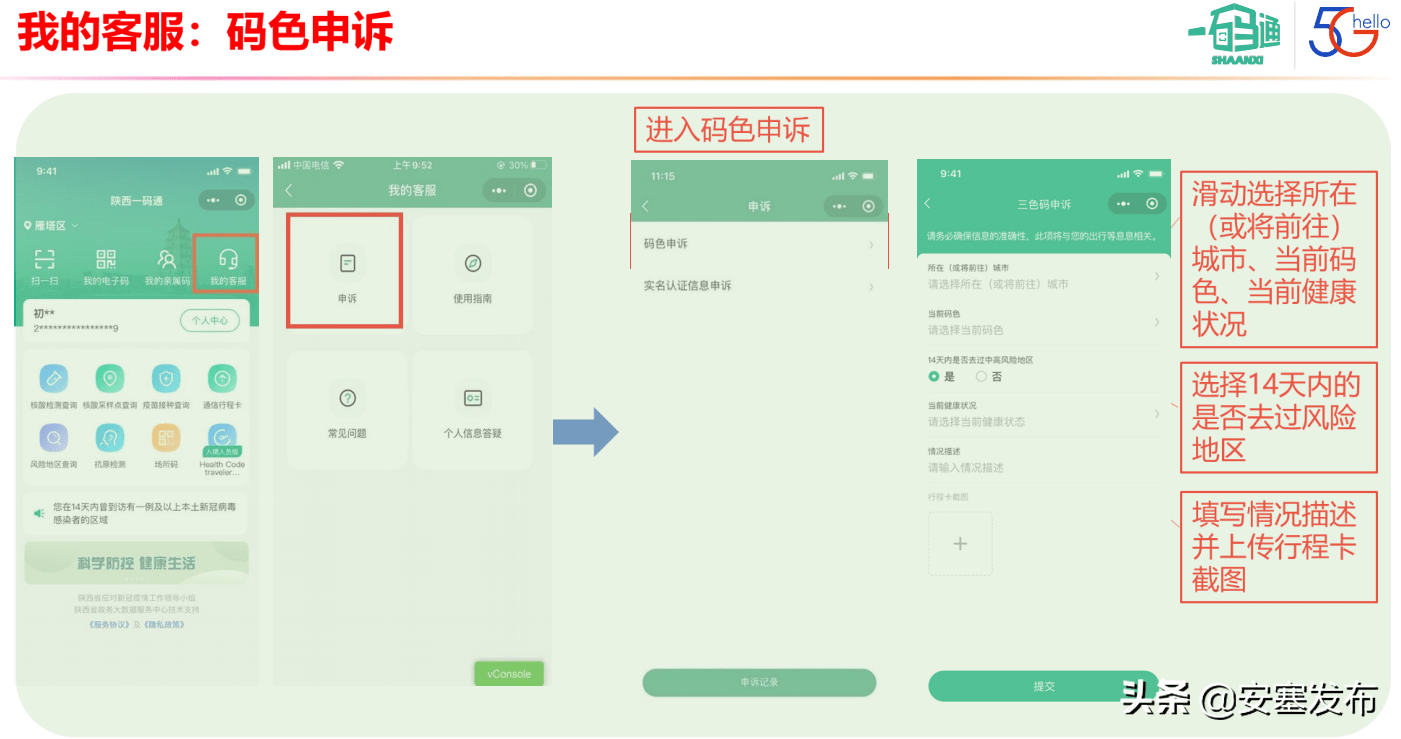The width and height of the screenshot is (1401, 739).
Task: Close the 陕西一码通 mini program via the circle icon
Action: [x=241, y=200]
